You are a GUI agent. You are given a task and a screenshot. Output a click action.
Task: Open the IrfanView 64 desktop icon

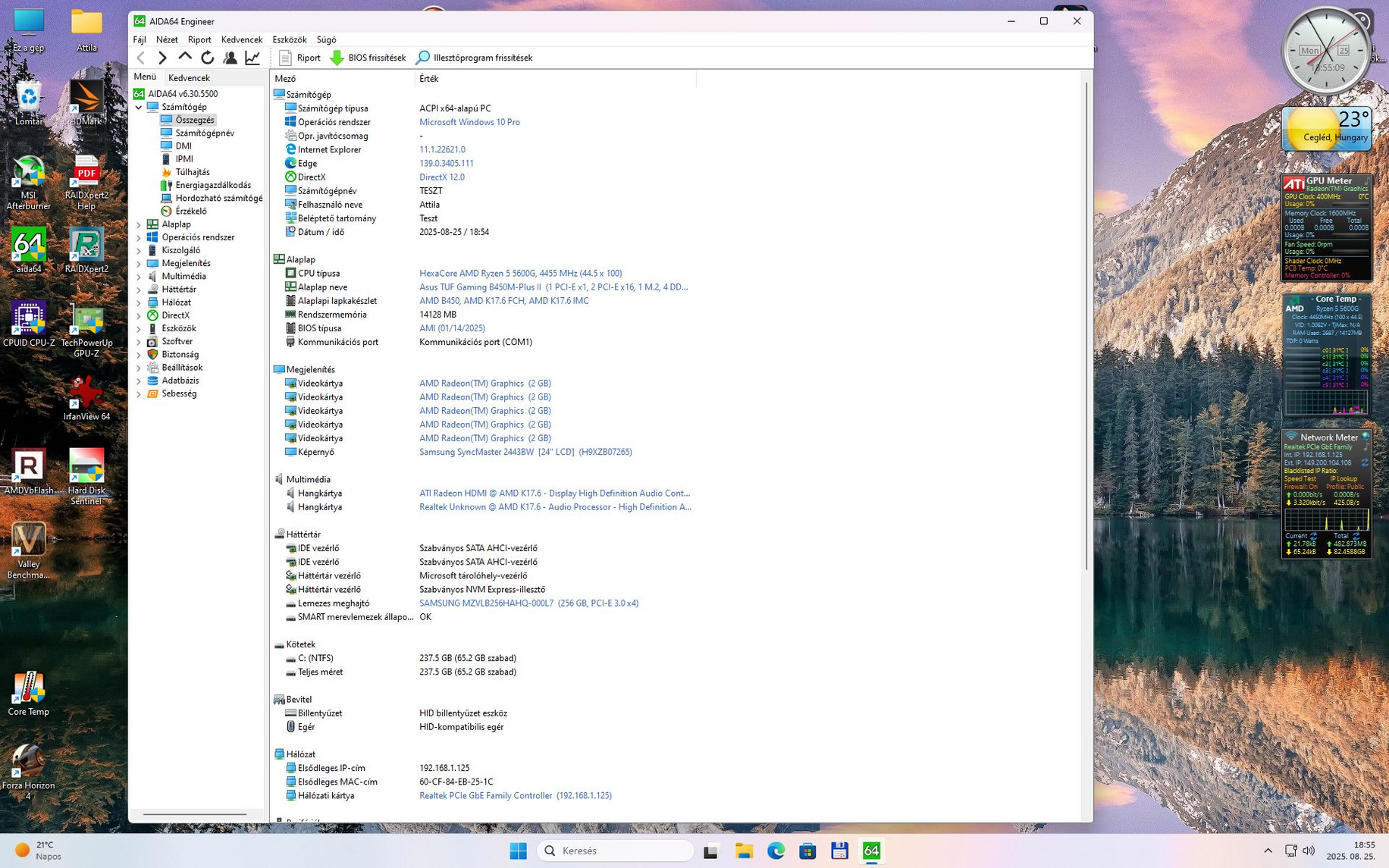[x=86, y=398]
